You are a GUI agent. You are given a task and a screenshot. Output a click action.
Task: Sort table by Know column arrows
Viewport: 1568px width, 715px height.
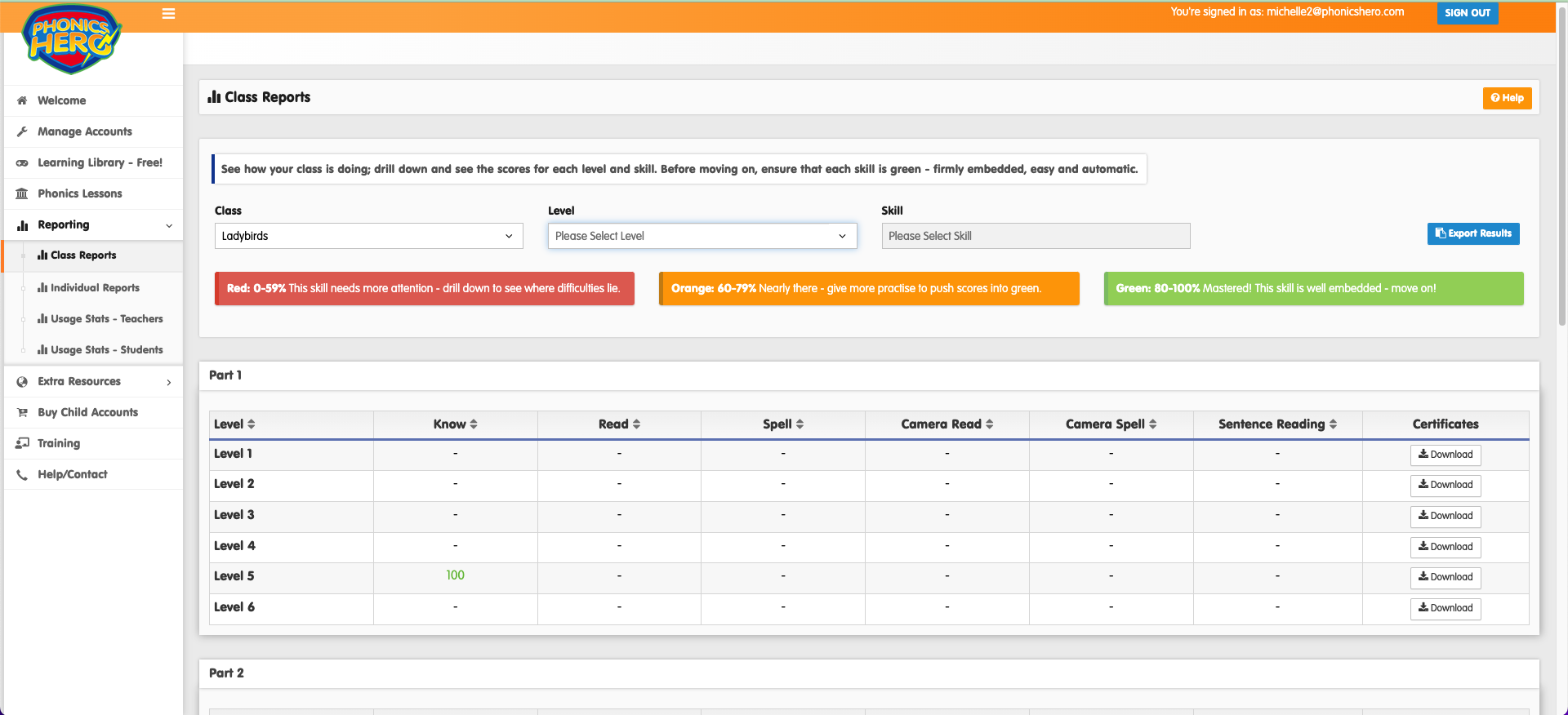474,424
